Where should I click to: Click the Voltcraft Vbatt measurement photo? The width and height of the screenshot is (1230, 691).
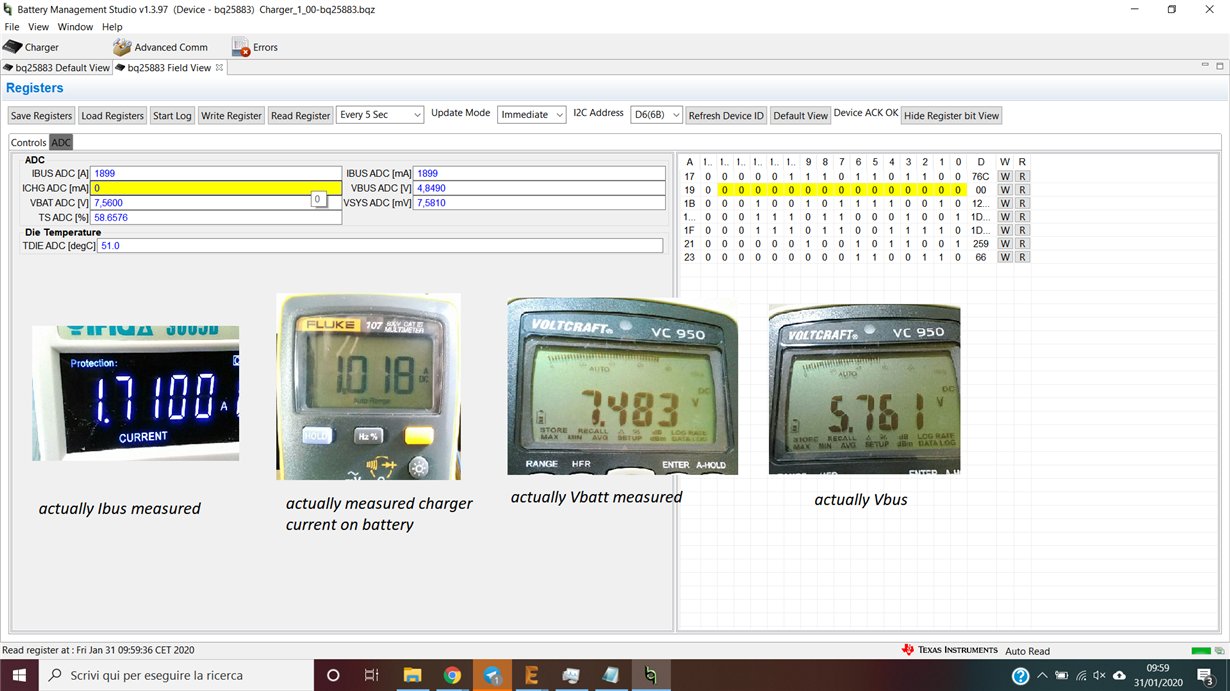[x=622, y=385]
